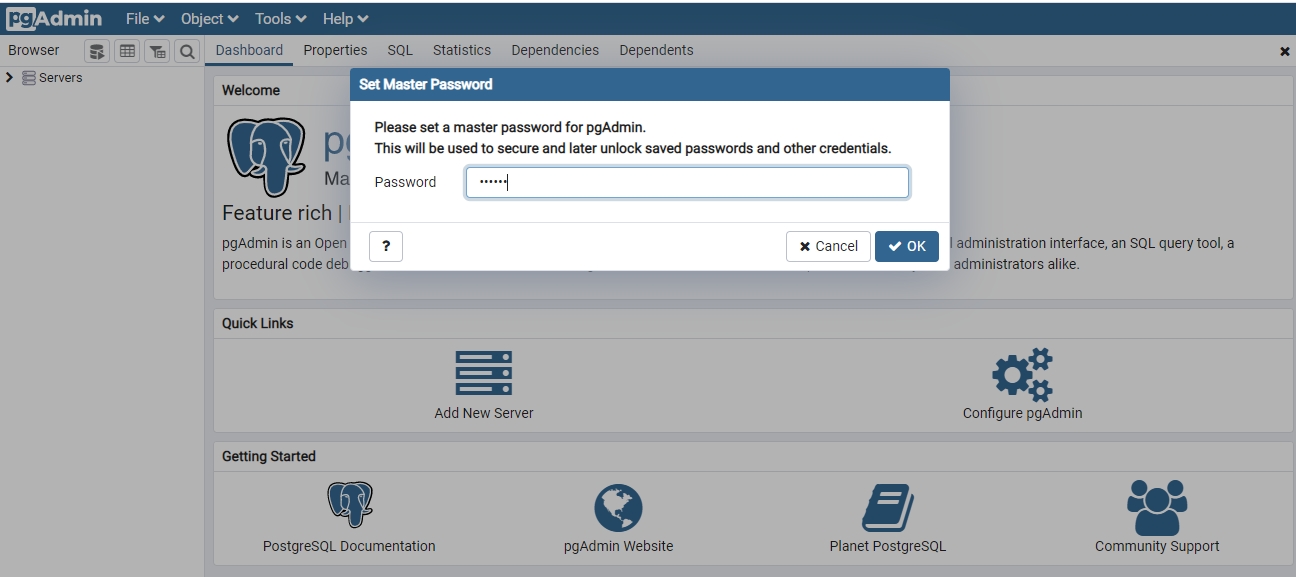1296x577 pixels.
Task: Open the Object menu dropdown
Action: pyautogui.click(x=209, y=19)
